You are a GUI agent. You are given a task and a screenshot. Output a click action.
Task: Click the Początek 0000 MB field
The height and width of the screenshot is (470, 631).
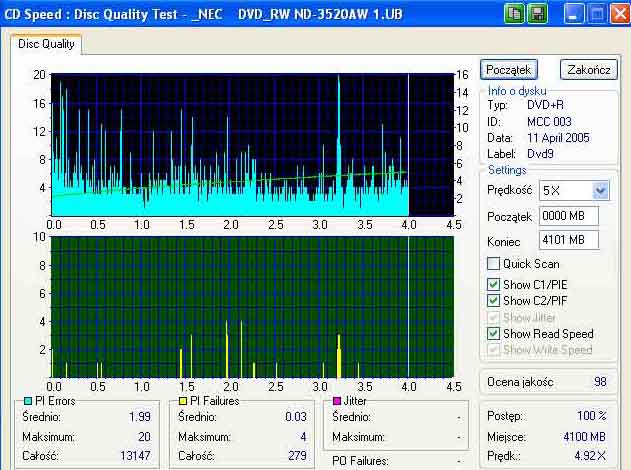569,216
